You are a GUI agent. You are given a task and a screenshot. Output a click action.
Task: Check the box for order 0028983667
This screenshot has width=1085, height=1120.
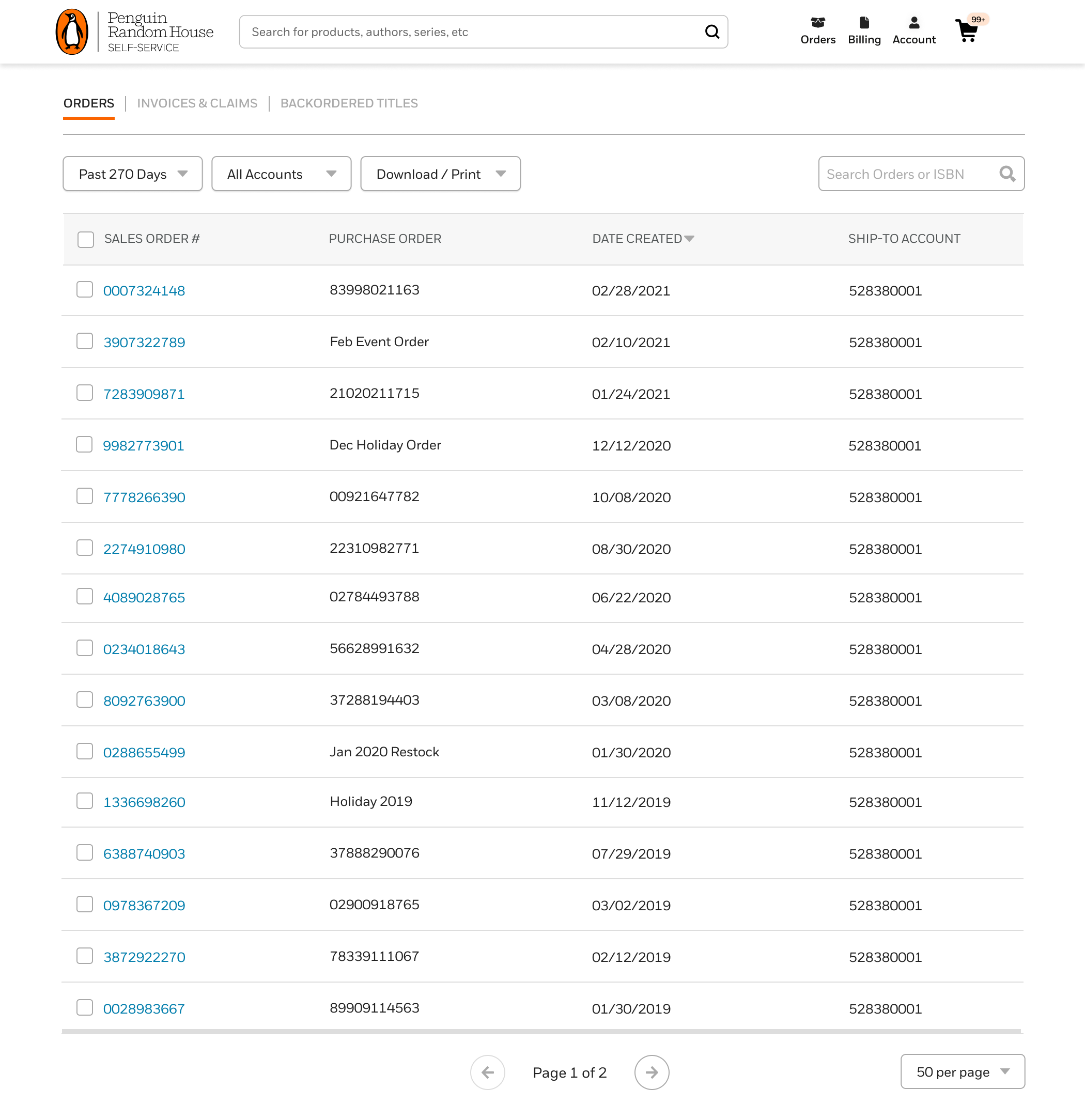[85, 1007]
